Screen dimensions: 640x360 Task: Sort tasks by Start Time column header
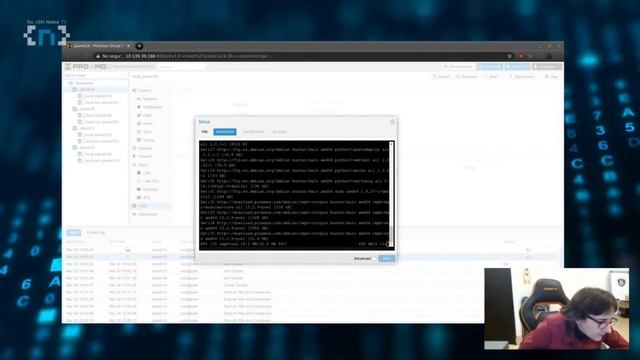click(86, 242)
